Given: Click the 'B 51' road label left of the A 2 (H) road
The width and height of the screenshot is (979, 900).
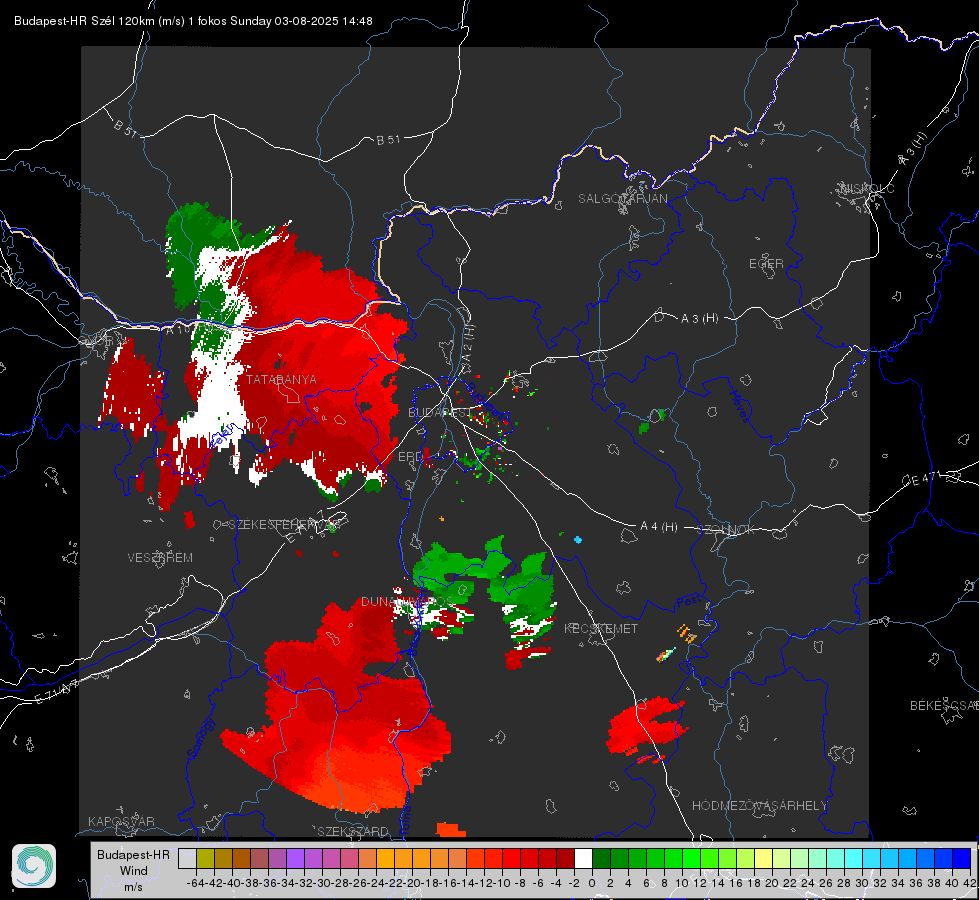Looking at the screenshot, I should tap(388, 140).
